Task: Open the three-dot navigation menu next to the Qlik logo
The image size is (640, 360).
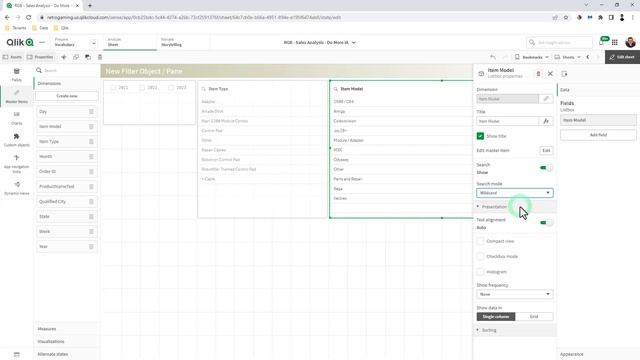Action: [x=42, y=42]
